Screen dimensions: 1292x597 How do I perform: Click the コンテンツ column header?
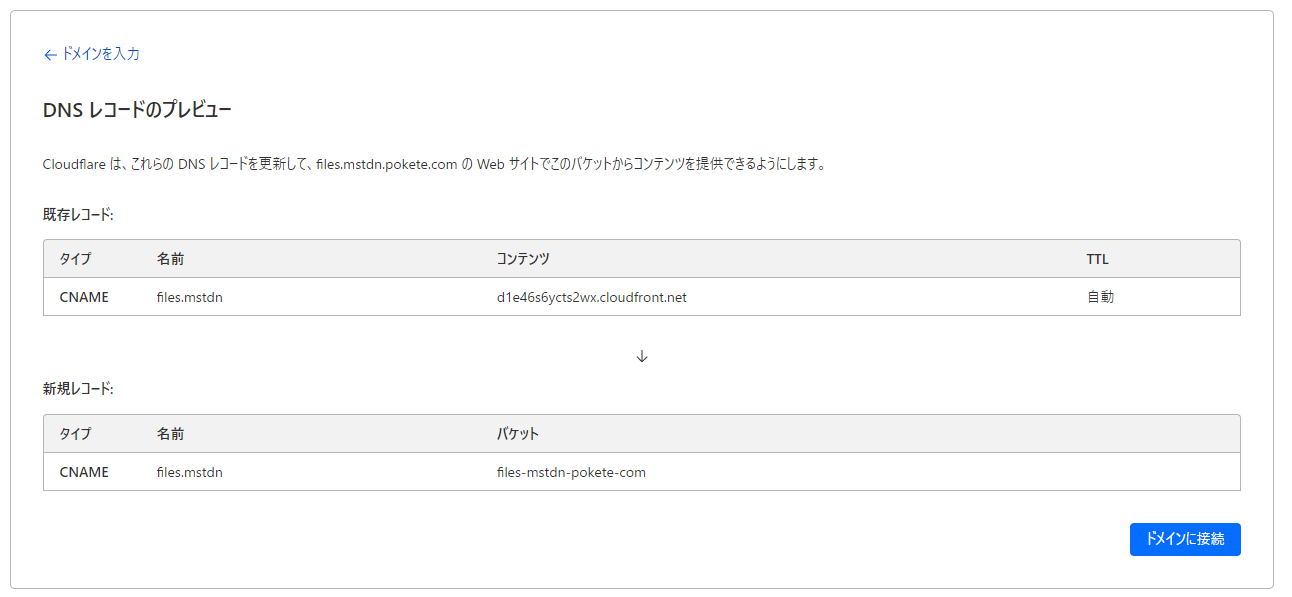click(x=523, y=259)
